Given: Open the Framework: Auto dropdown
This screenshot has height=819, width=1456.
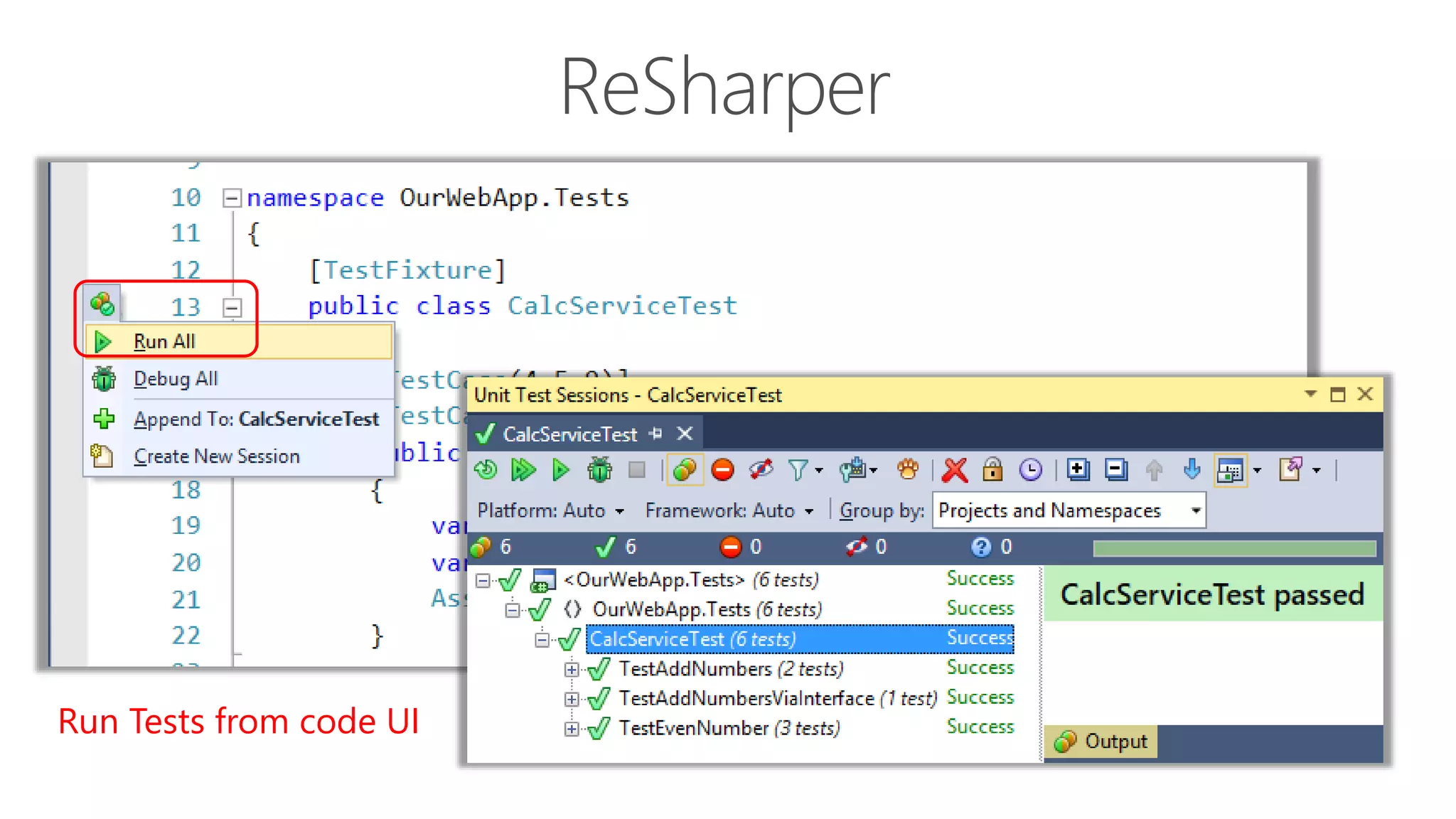Looking at the screenshot, I should point(729,510).
